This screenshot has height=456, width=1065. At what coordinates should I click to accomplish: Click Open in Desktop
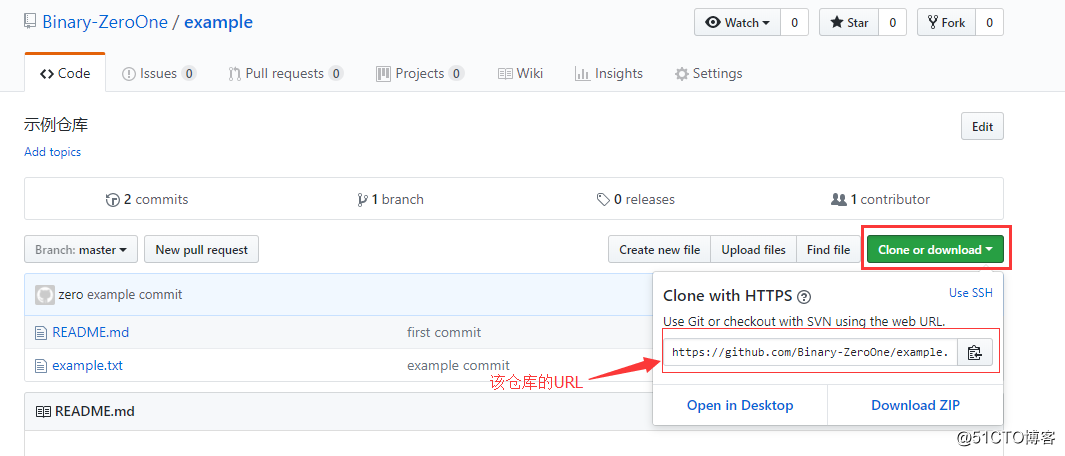point(740,406)
